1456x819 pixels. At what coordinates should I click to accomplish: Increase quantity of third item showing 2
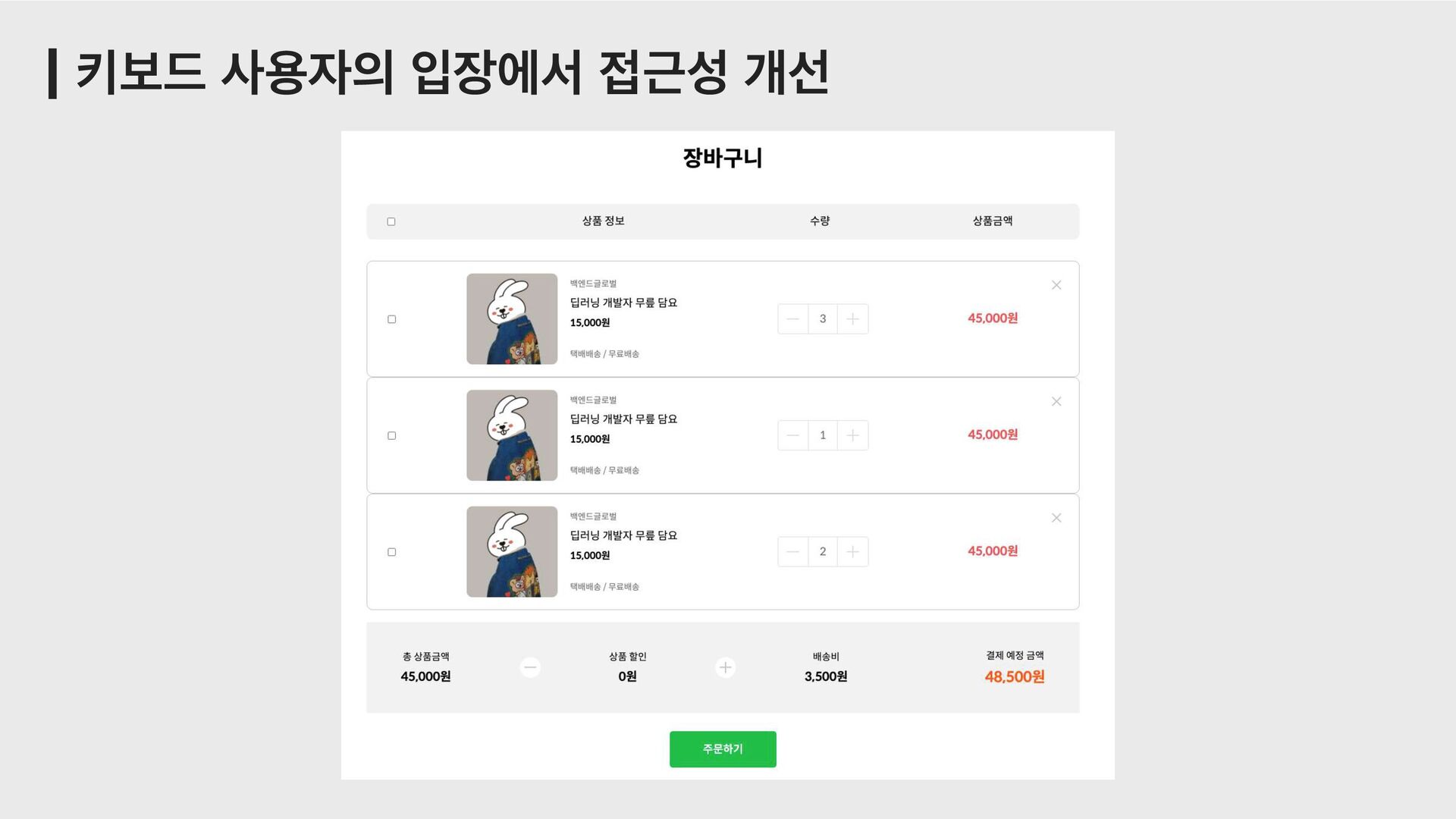tap(853, 552)
